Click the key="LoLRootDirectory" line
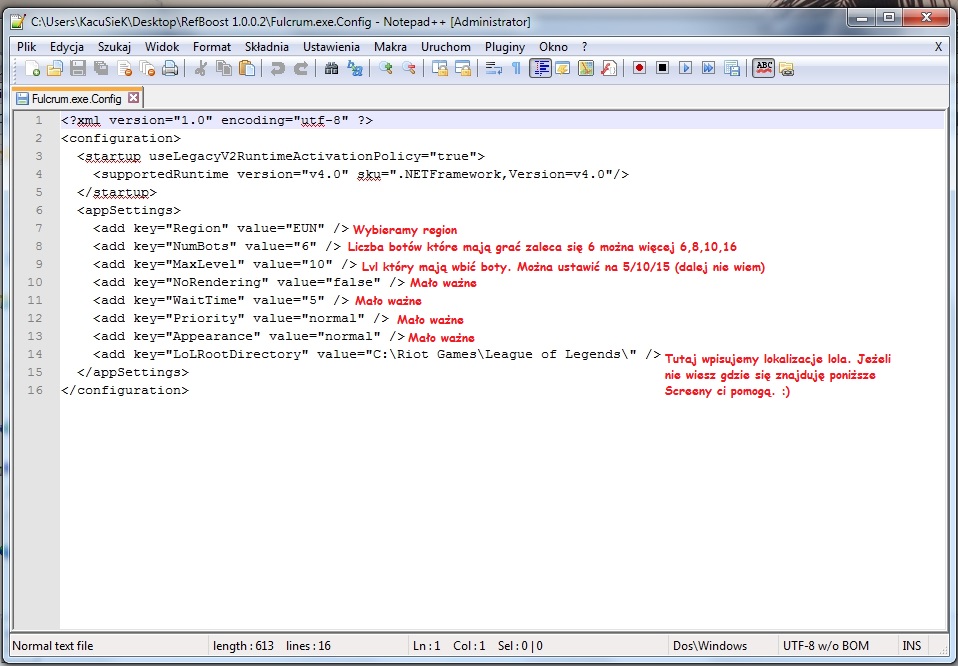The height and width of the screenshot is (666, 958). pyautogui.click(x=377, y=354)
